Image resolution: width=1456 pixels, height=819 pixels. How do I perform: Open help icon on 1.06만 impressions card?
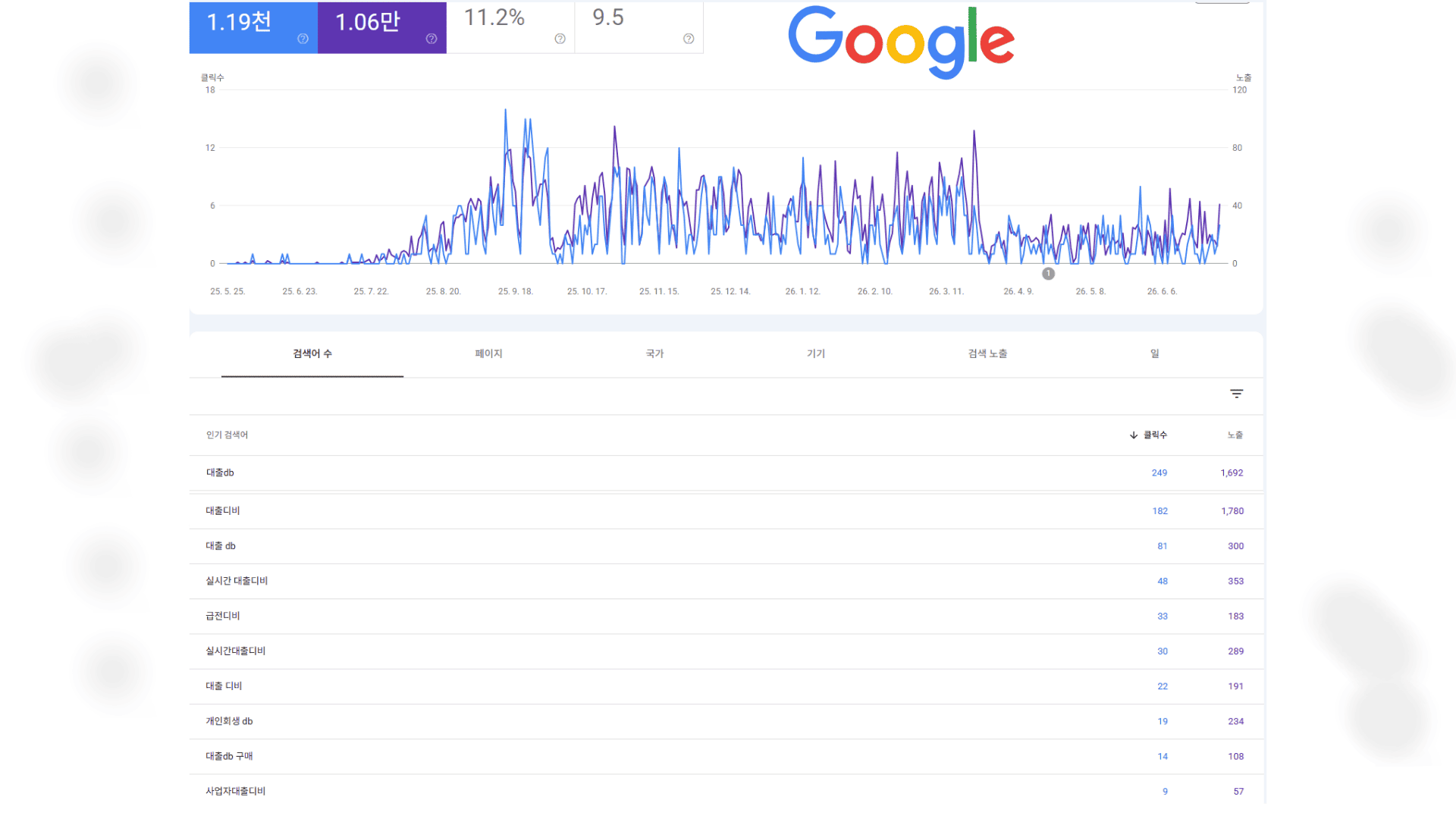click(431, 39)
